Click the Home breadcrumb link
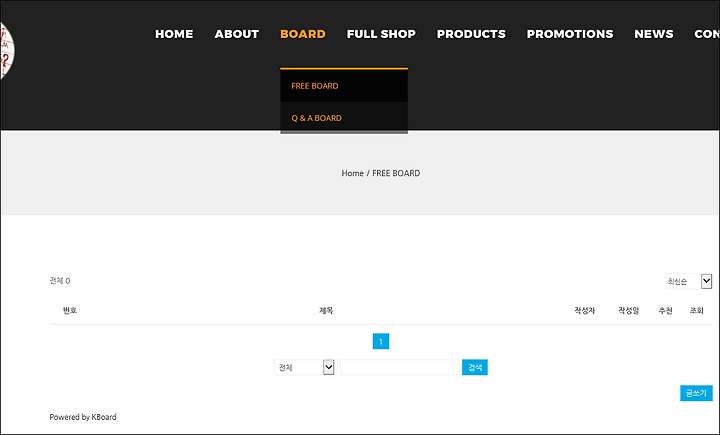The image size is (720, 435). point(352,173)
